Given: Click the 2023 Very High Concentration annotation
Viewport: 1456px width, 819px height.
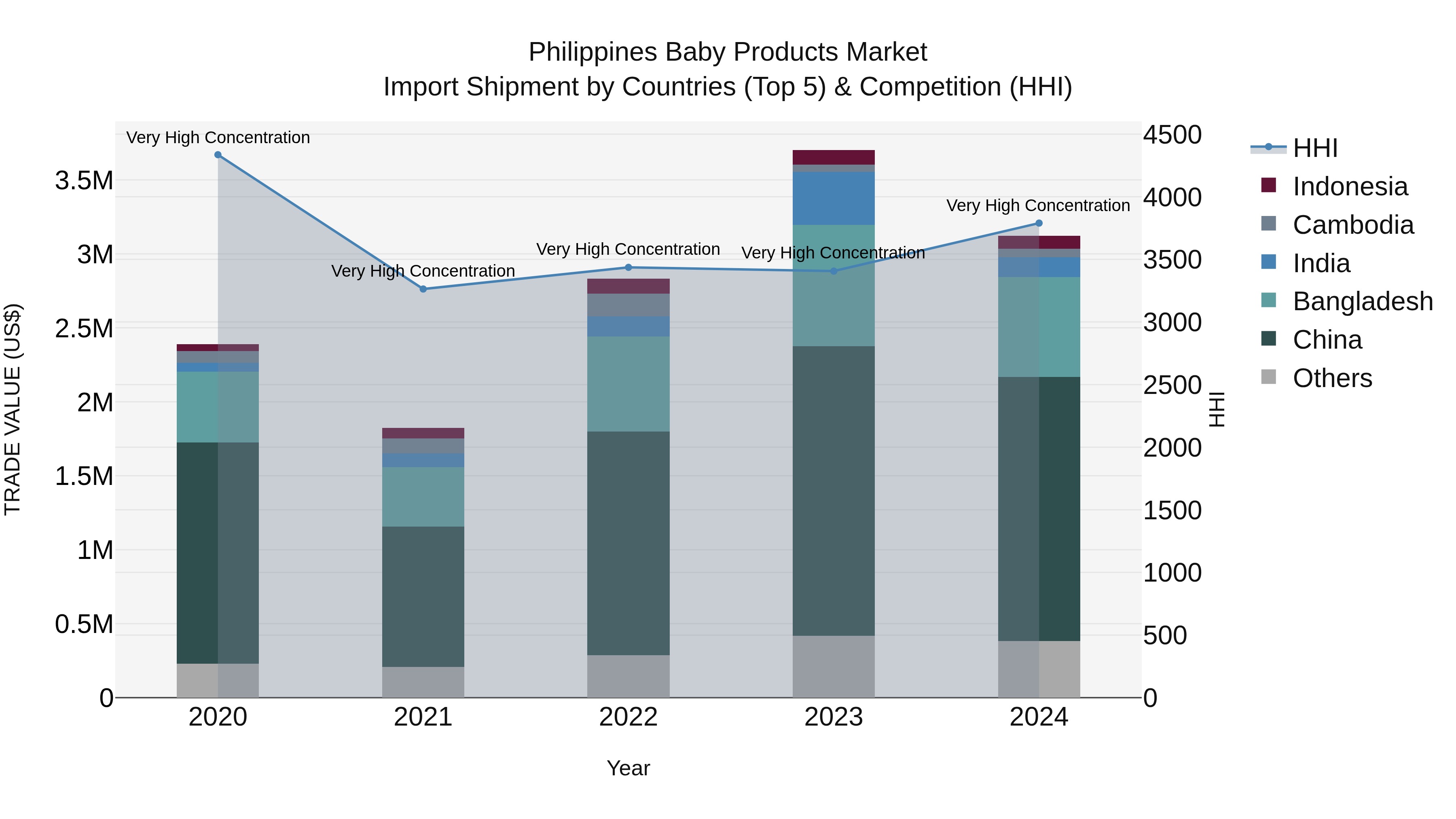Looking at the screenshot, I should click(833, 253).
